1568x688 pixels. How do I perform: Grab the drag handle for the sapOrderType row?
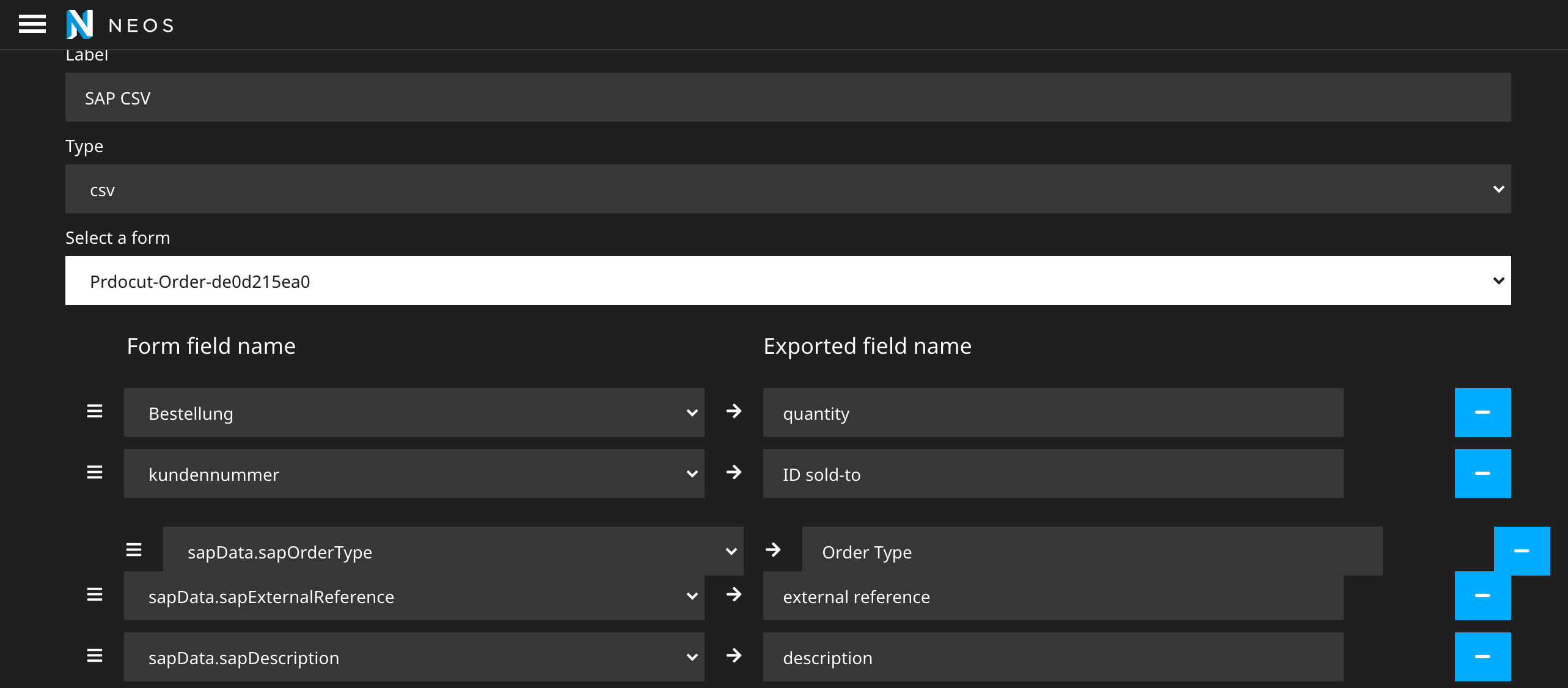coord(134,550)
